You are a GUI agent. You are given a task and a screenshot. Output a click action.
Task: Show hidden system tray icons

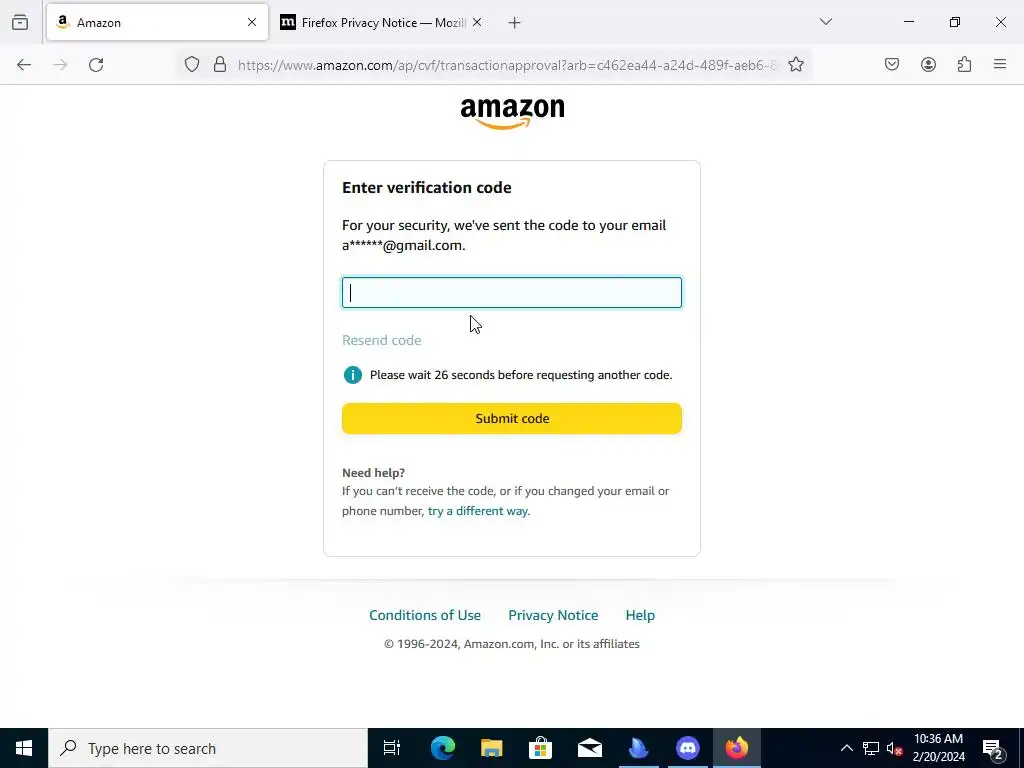pyautogui.click(x=846, y=748)
